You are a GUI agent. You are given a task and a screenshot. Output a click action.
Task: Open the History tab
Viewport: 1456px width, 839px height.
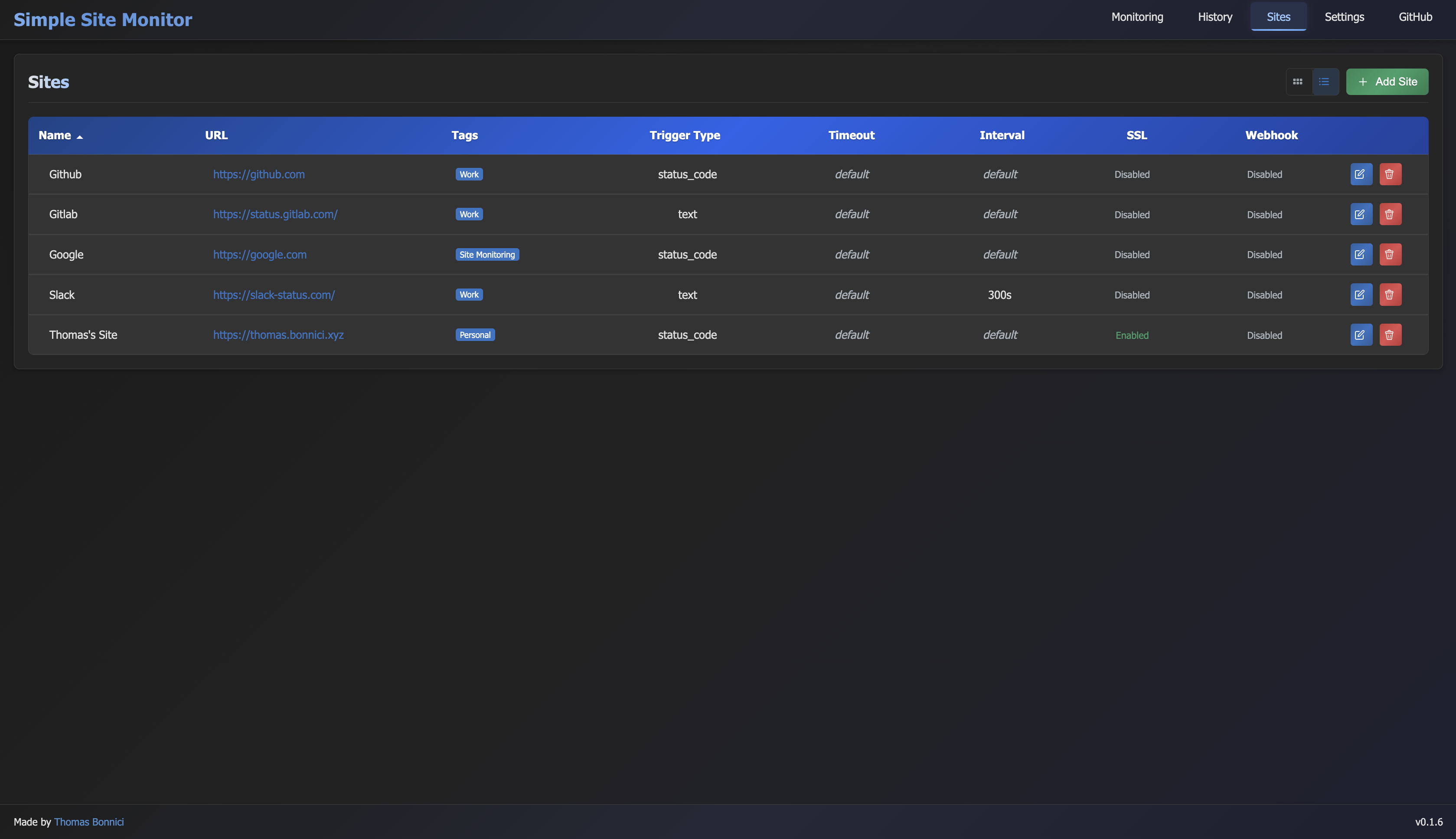pos(1214,17)
